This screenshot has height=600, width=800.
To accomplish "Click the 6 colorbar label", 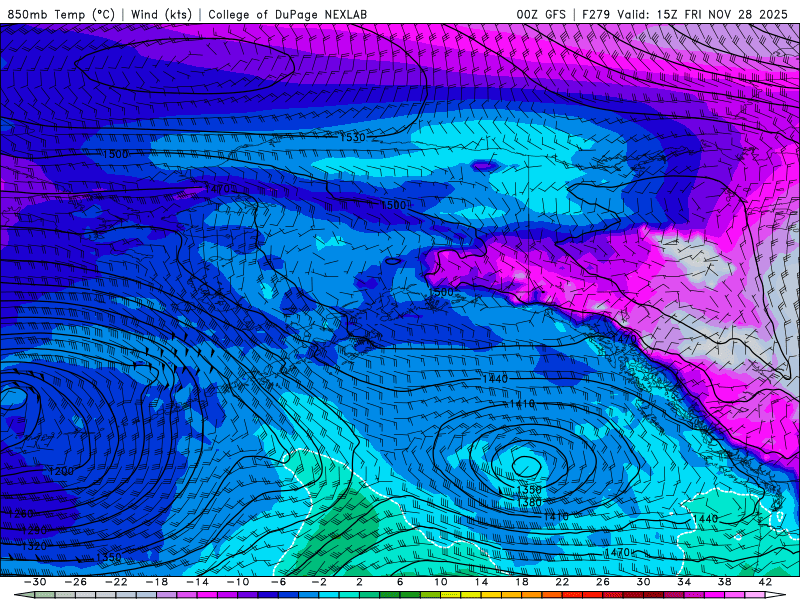I will coord(400,582).
